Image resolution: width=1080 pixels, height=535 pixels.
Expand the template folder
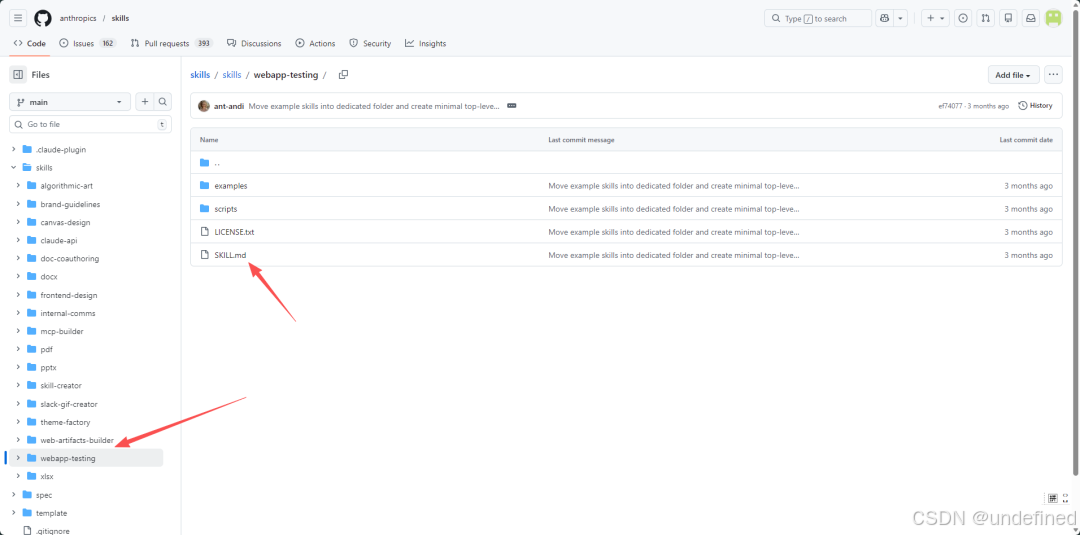(14, 513)
